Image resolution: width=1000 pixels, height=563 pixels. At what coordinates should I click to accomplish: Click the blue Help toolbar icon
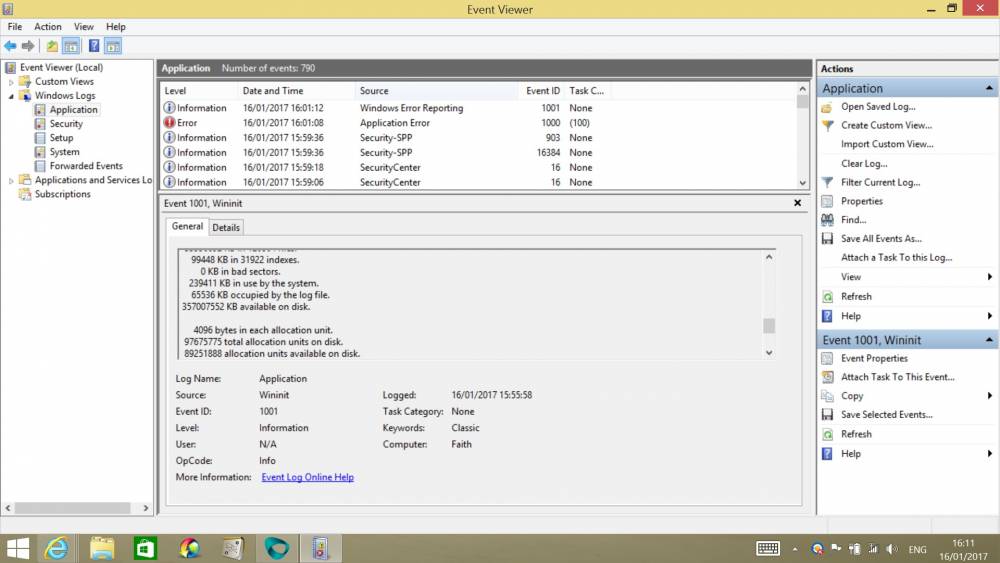coord(94,46)
